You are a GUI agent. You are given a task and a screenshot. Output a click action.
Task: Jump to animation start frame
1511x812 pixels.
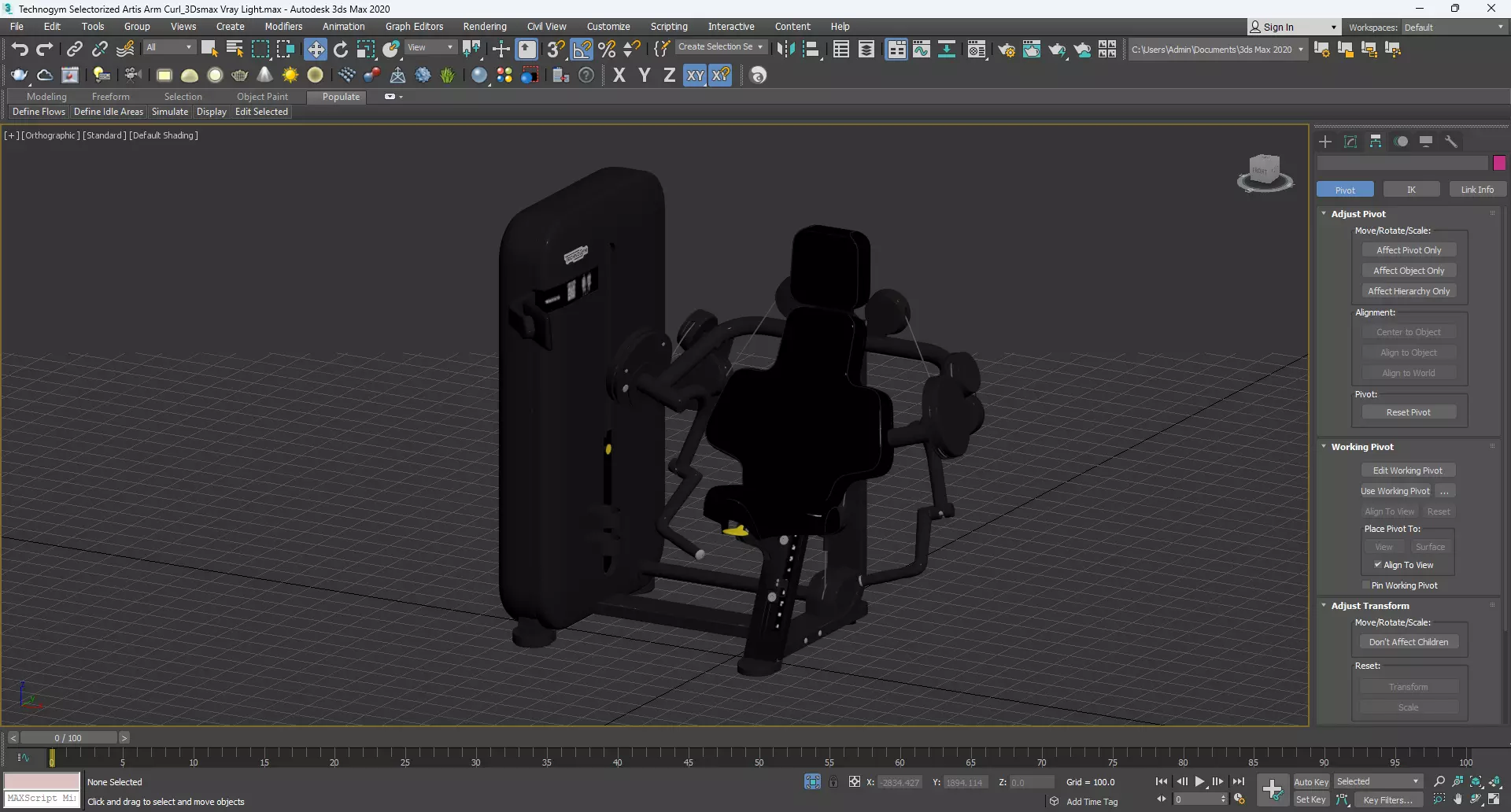(x=1162, y=781)
